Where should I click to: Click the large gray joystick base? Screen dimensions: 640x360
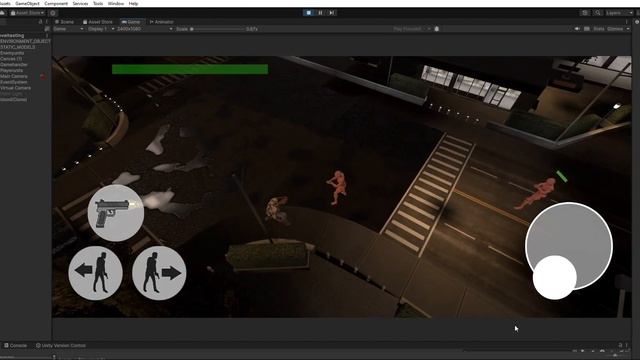[x=569, y=246]
